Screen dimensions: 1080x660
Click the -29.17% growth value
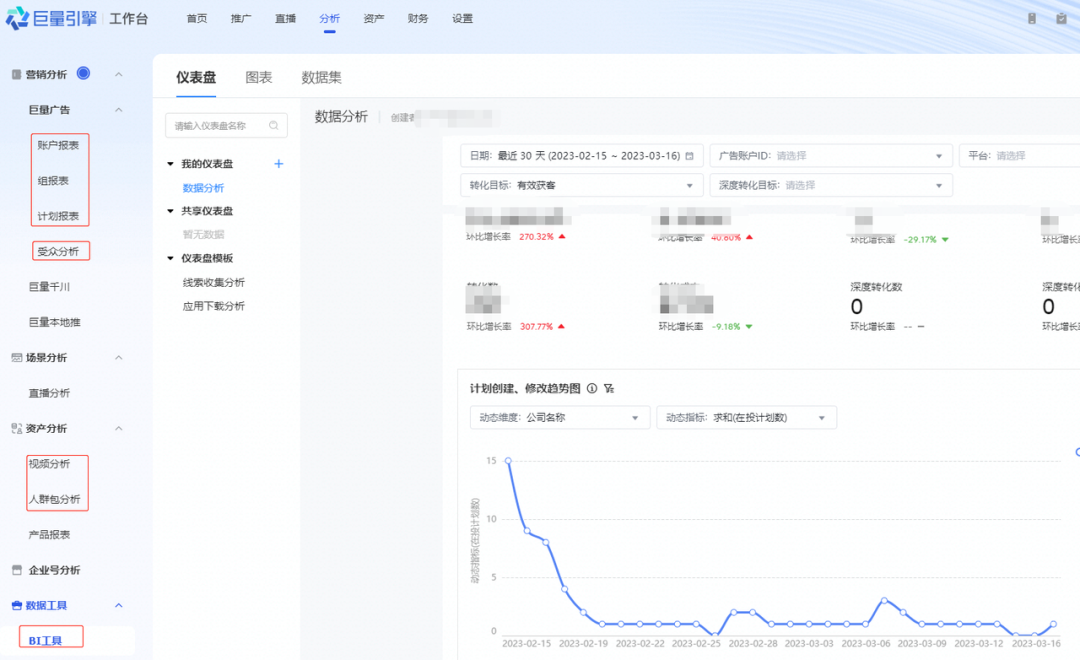pos(920,240)
